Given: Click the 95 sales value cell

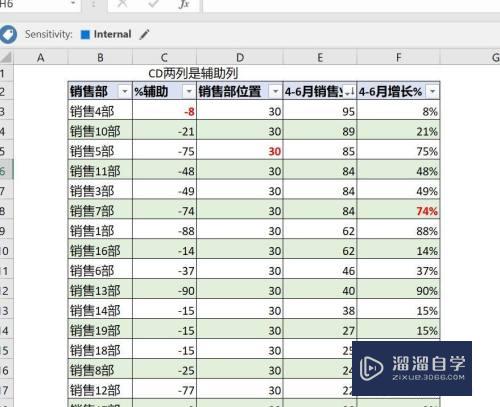Looking at the screenshot, I should click(320, 111).
